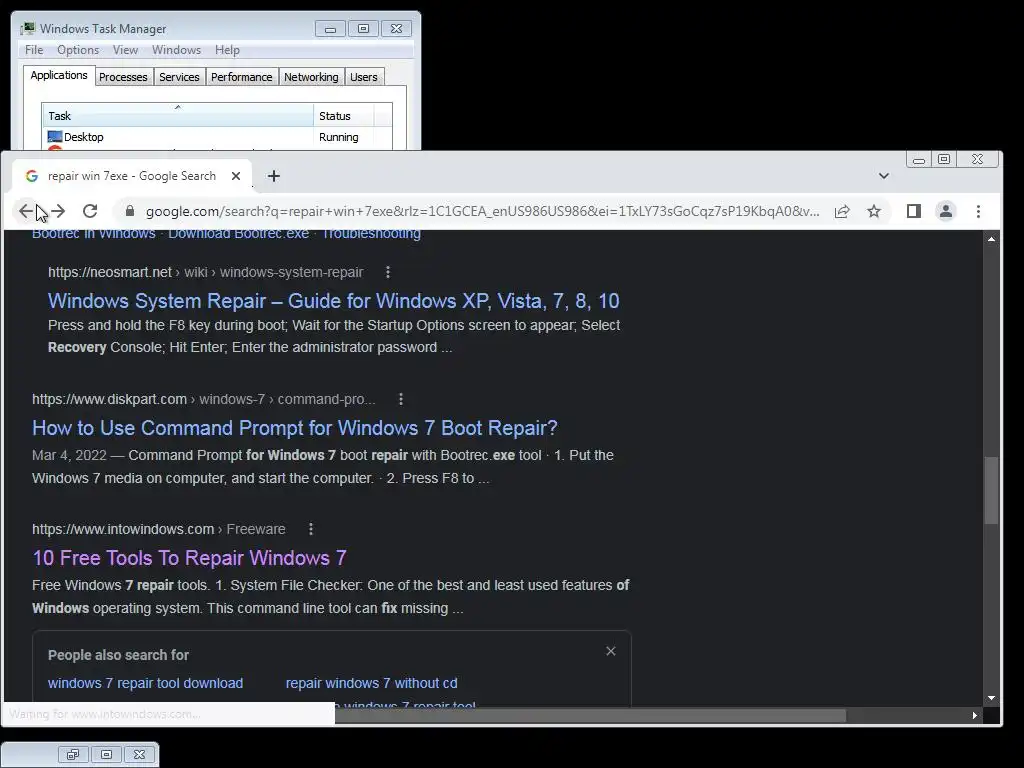Open Chrome three-dot menu
The width and height of the screenshot is (1024, 768).
pos(978,211)
